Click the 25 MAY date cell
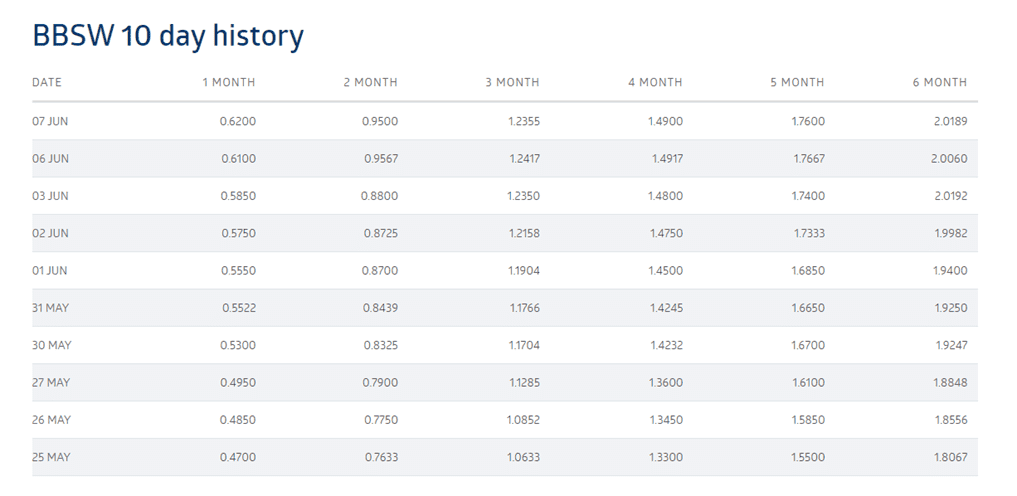This screenshot has height=496, width=1017. point(51,457)
